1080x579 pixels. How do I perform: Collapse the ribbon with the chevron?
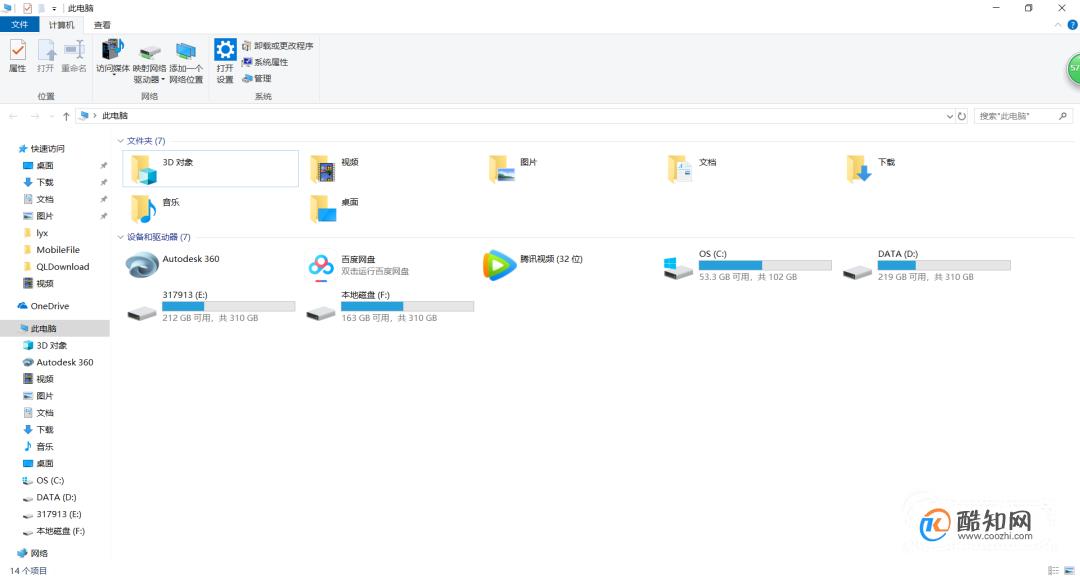(1058, 25)
